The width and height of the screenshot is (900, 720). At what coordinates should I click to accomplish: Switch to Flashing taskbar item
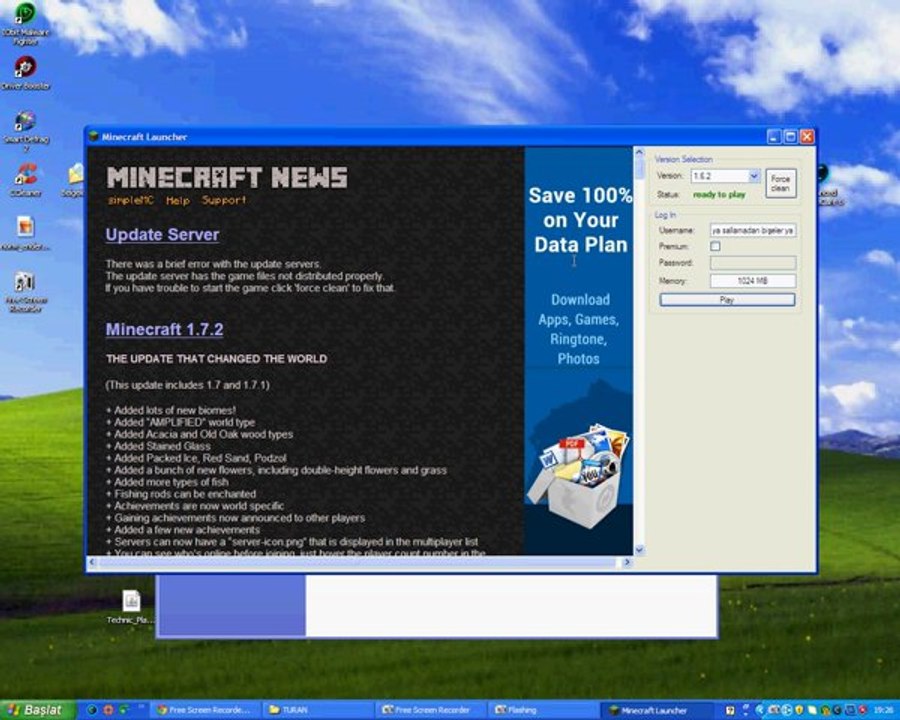542,710
